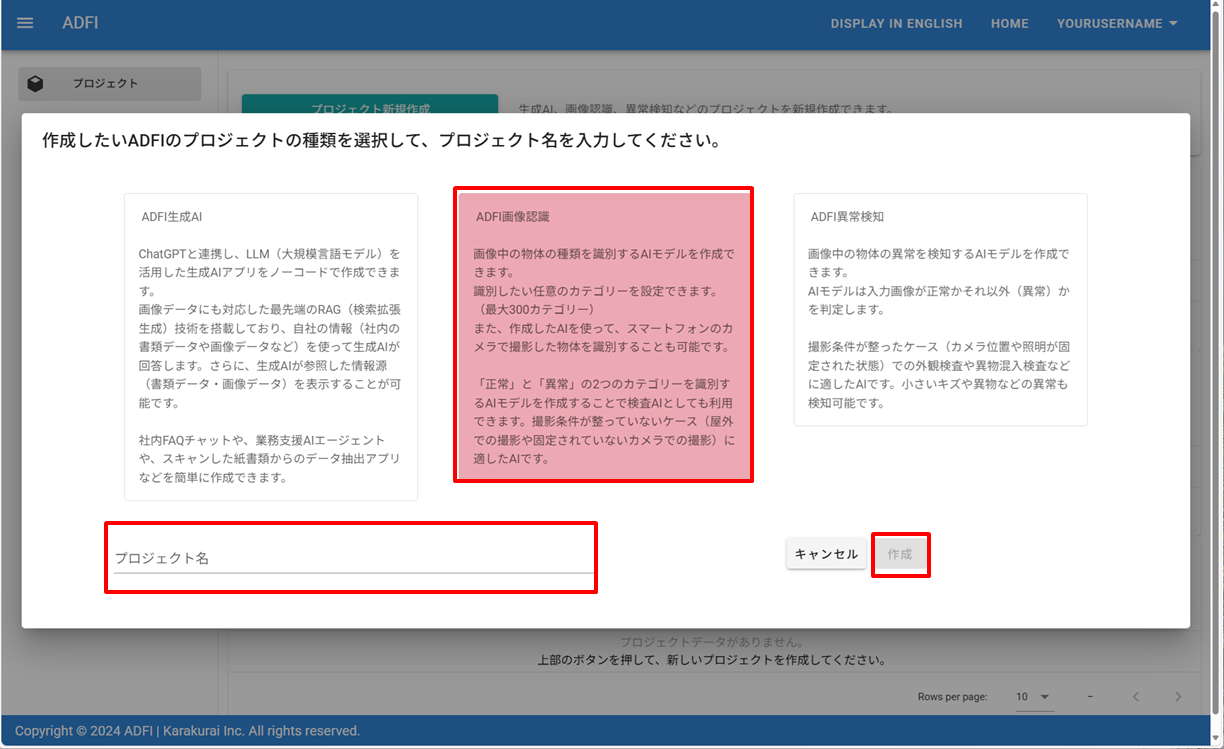Screen dimensions: 1224x749
Task: Choose the ADFI異常検知 project type card
Action: click(940, 310)
